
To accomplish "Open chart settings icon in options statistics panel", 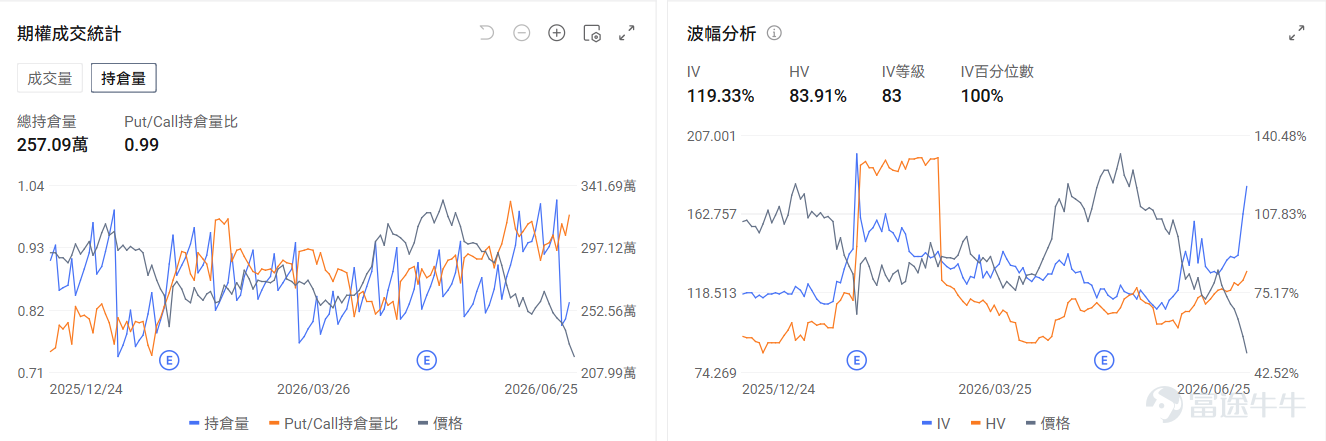I will [x=592, y=33].
